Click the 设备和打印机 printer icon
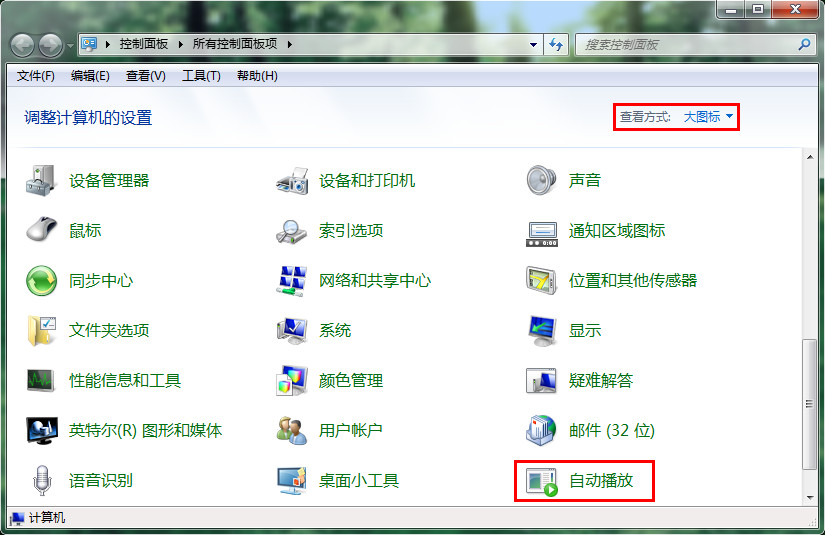Image resolution: width=825 pixels, height=535 pixels. tap(291, 181)
